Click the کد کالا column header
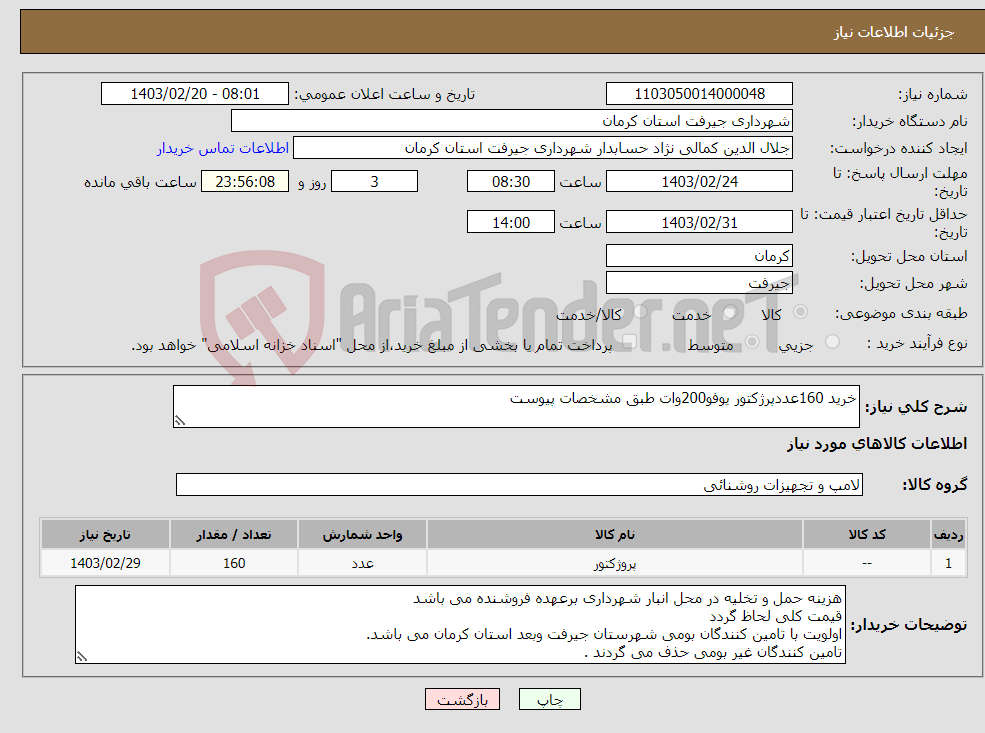Image resolution: width=985 pixels, height=733 pixels. pyautogui.click(x=867, y=535)
